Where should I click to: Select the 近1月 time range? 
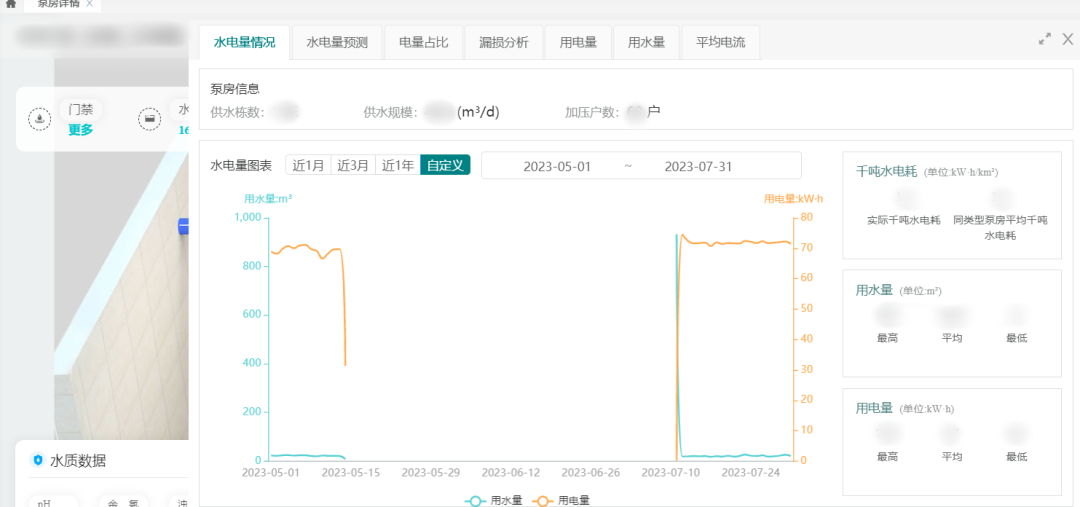(x=308, y=166)
